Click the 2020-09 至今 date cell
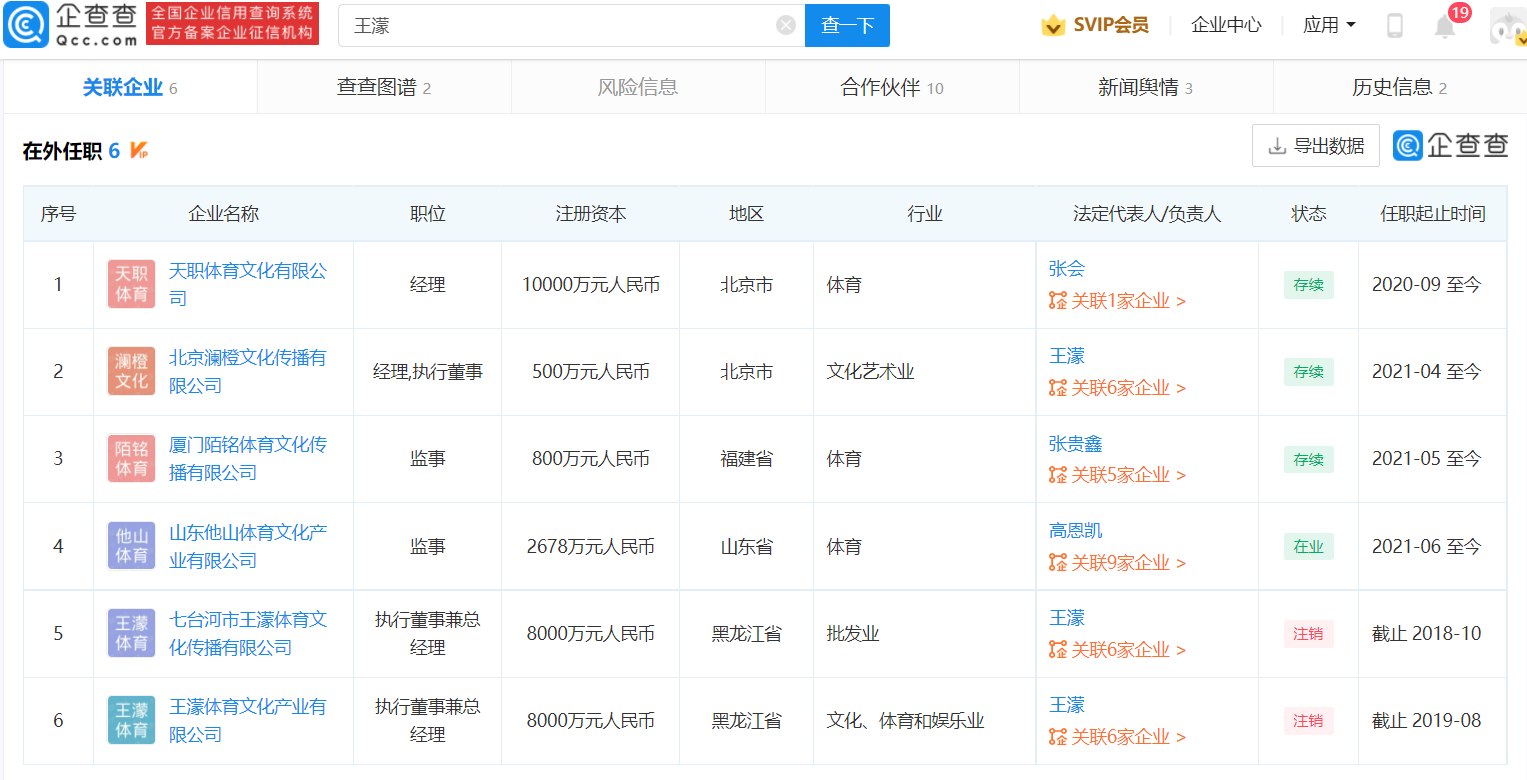The image size is (1527, 780). pyautogui.click(x=1432, y=284)
